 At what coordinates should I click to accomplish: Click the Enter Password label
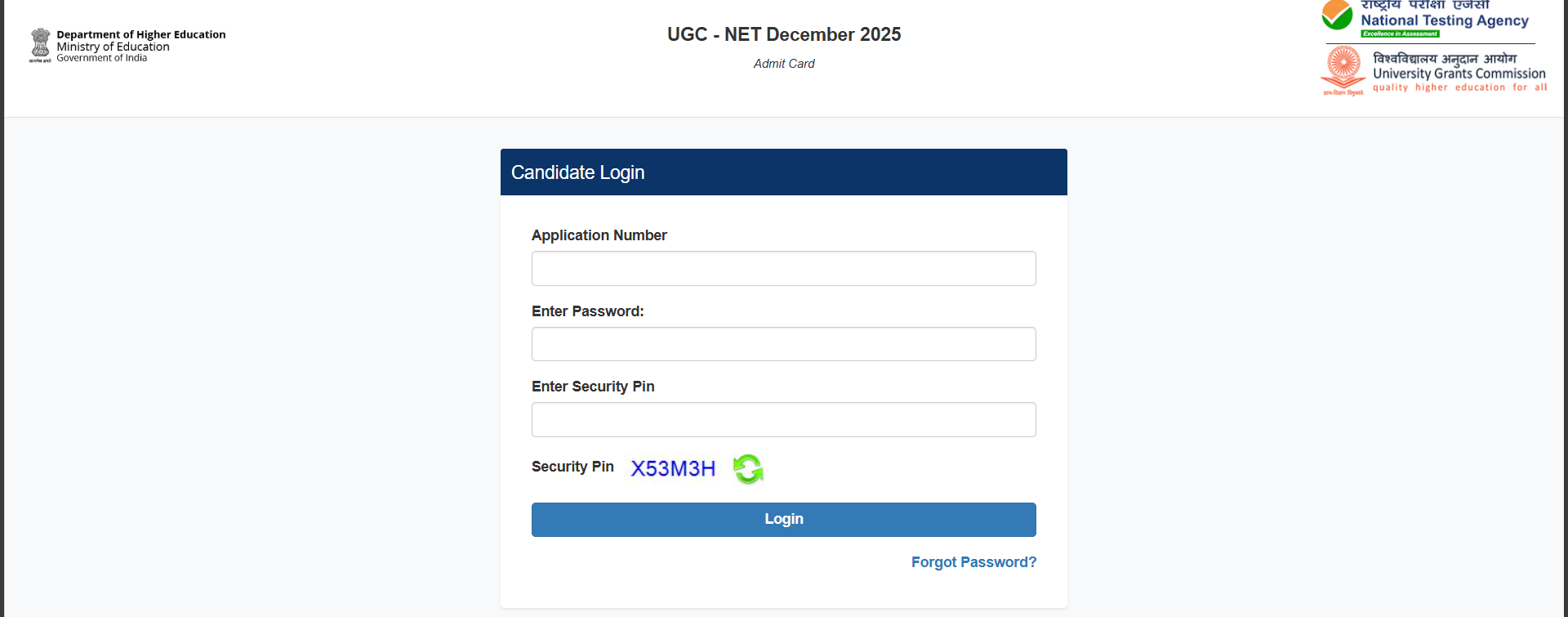coord(587,311)
